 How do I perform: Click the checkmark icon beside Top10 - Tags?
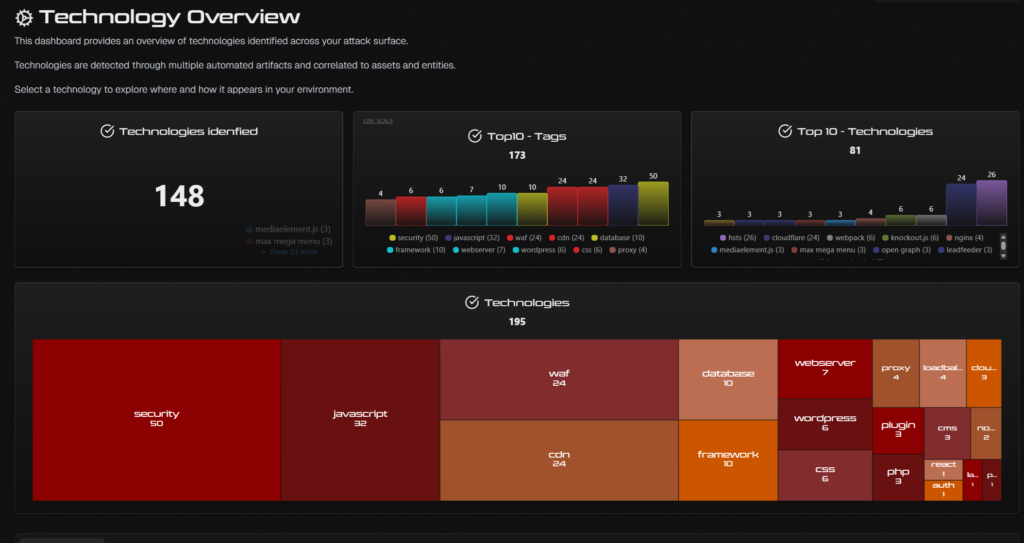click(475, 136)
